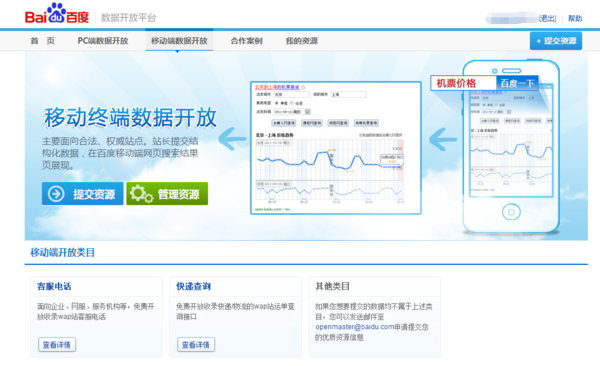
Task: View details for 快递查询 category
Action: click(x=196, y=345)
